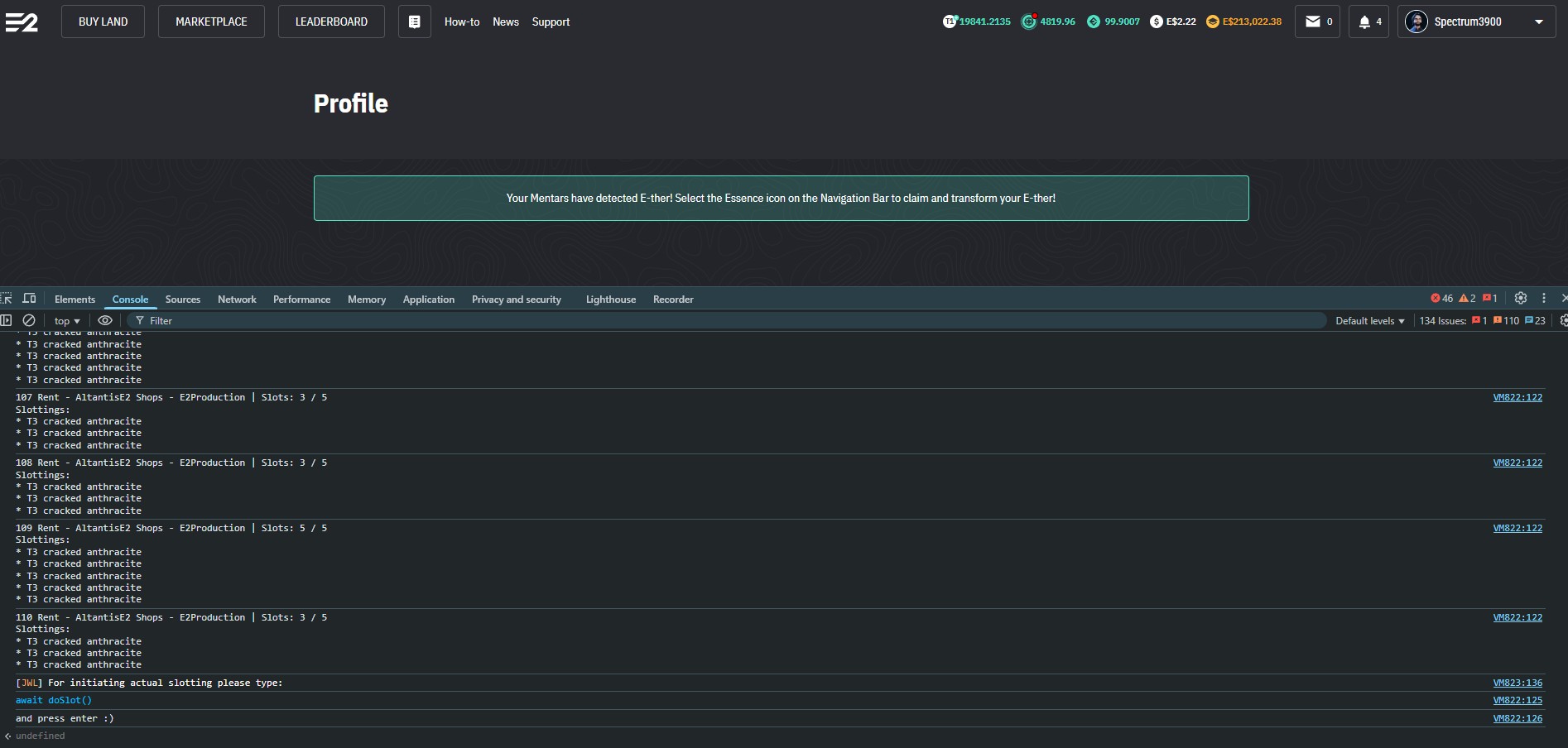Open the Default levels dropdown
The image size is (1568, 748).
pos(1369,321)
